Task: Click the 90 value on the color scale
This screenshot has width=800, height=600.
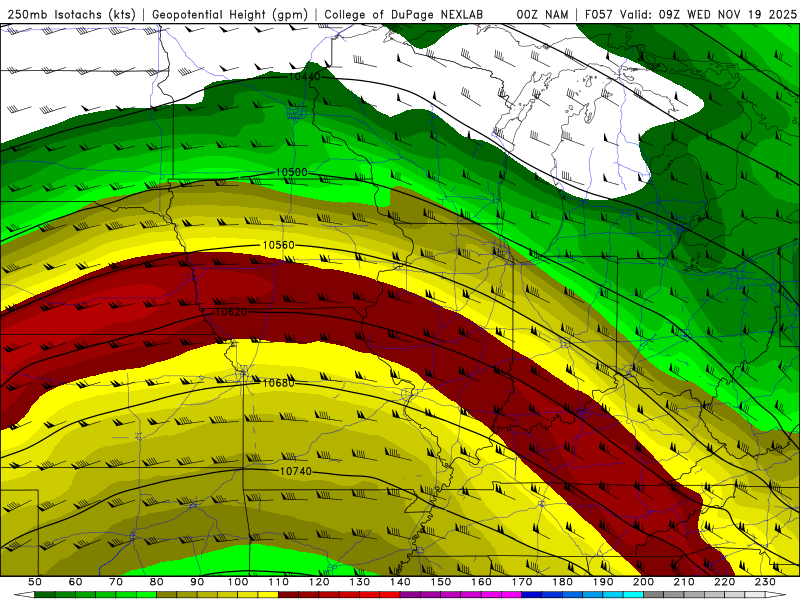Action: pyautogui.click(x=197, y=582)
